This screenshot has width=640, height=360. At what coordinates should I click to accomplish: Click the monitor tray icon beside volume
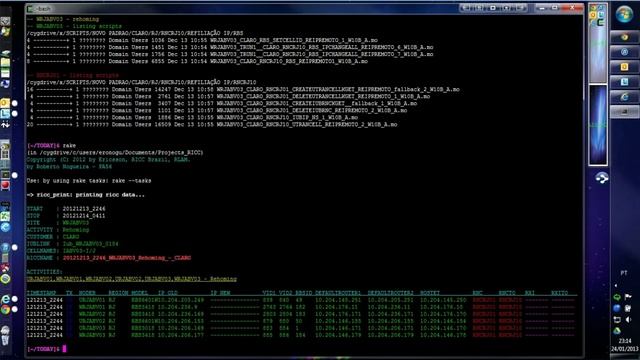tap(617, 320)
